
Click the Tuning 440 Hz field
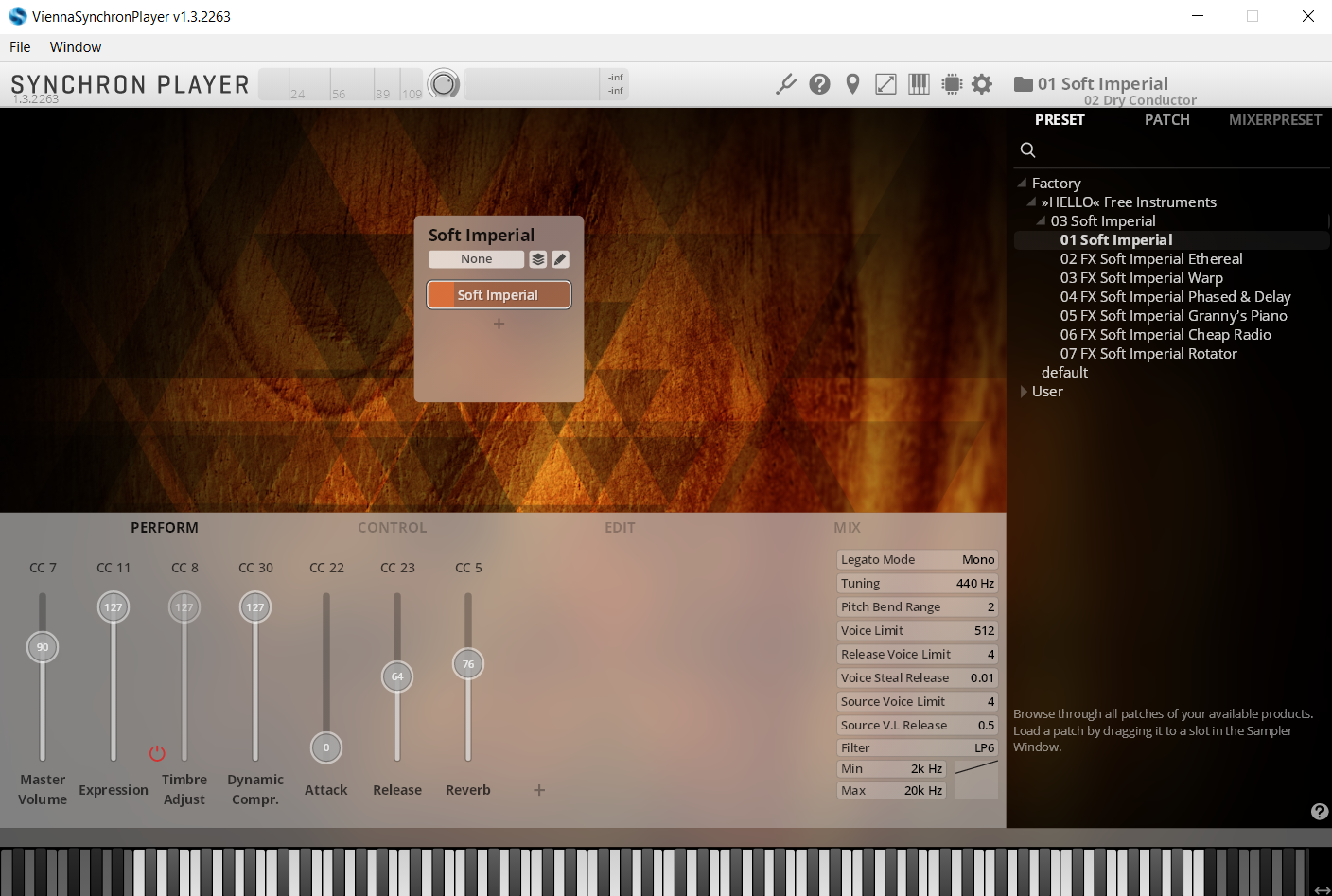(918, 584)
